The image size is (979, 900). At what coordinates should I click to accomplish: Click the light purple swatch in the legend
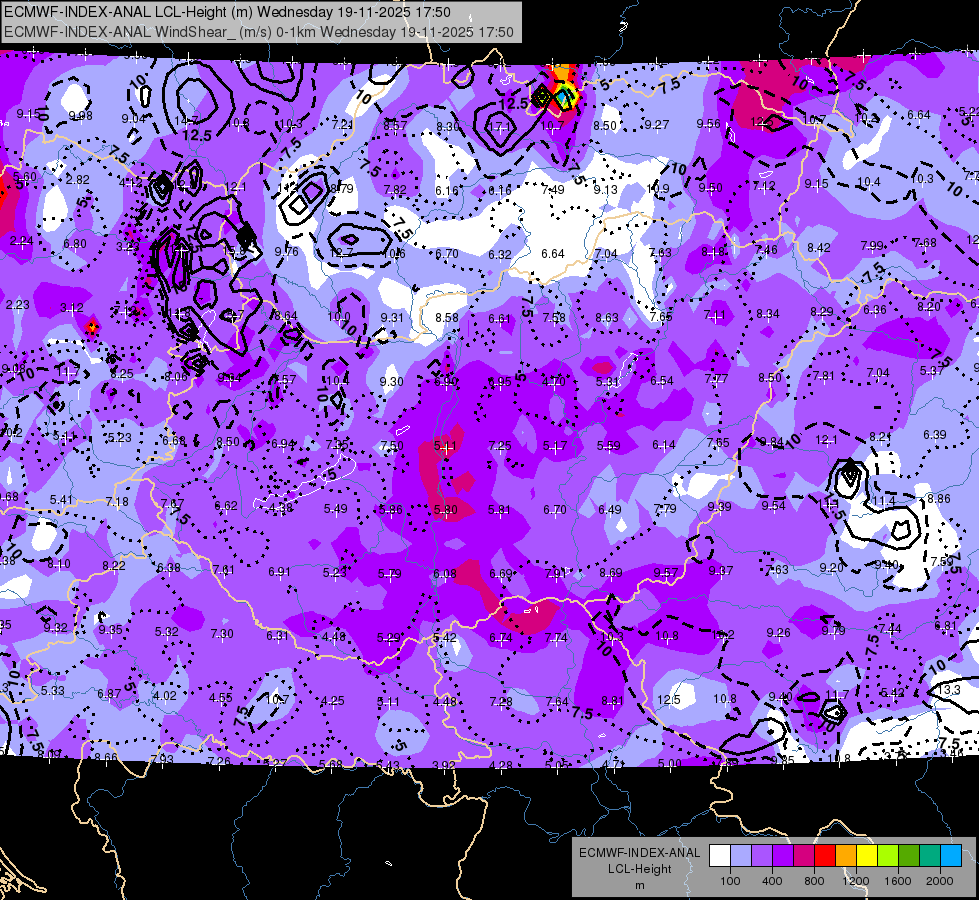point(762,856)
